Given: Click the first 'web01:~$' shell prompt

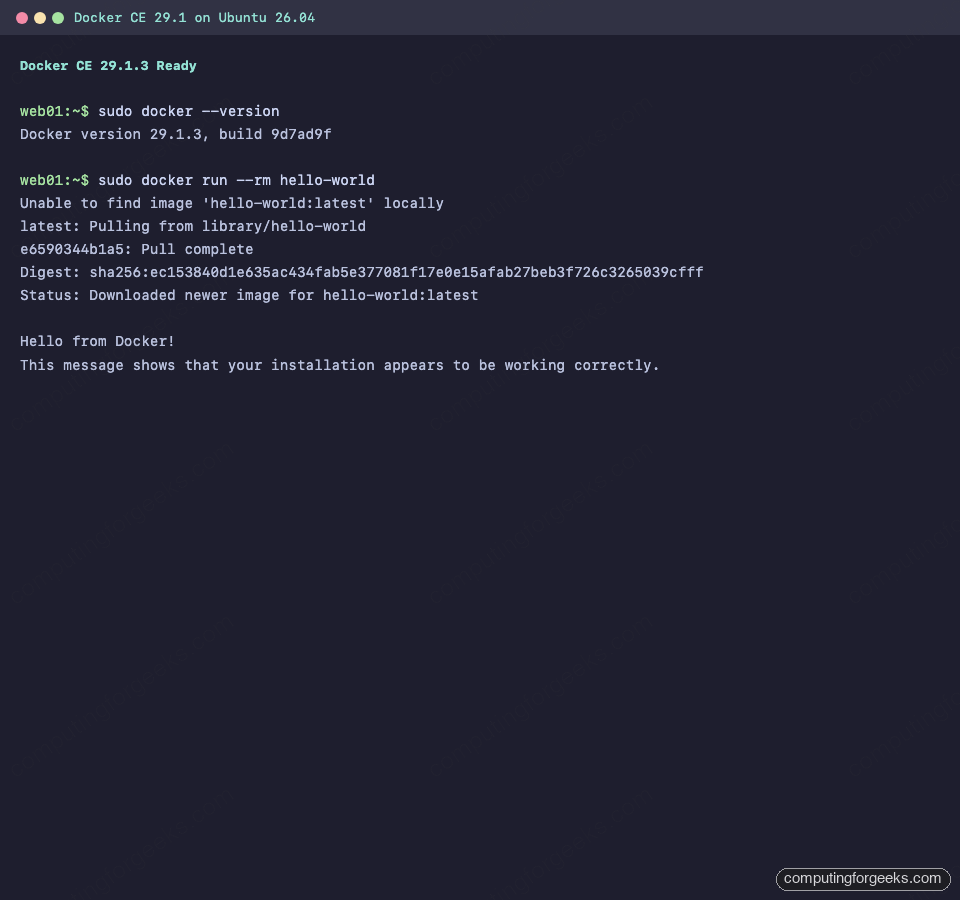Looking at the screenshot, I should click(x=52, y=111).
